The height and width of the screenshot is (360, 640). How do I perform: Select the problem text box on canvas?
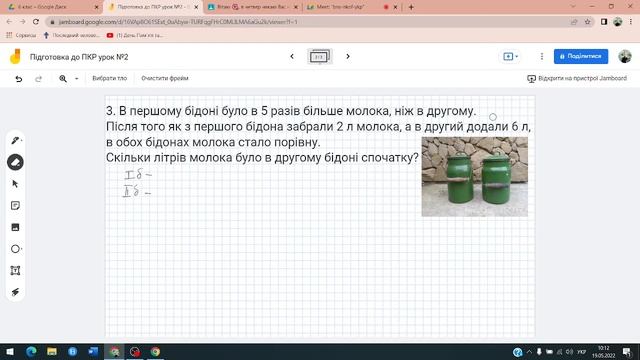click(318, 134)
